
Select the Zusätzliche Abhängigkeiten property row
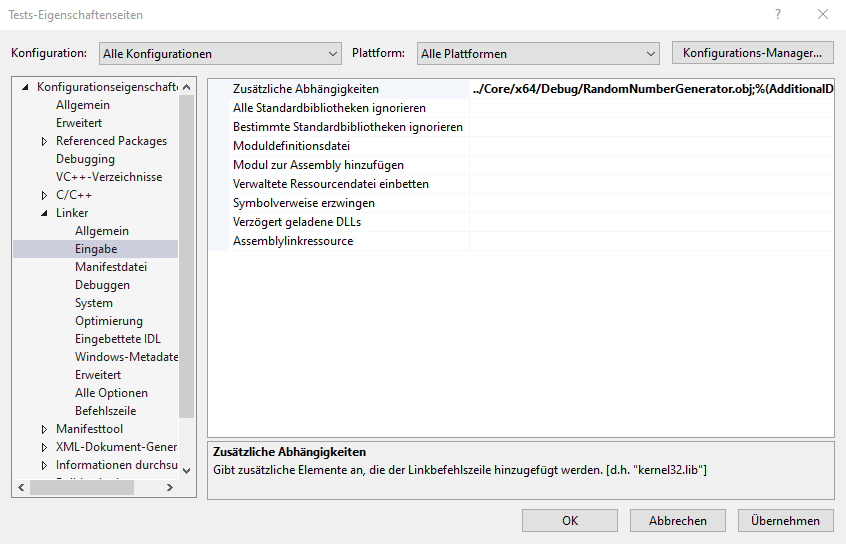tap(521, 89)
